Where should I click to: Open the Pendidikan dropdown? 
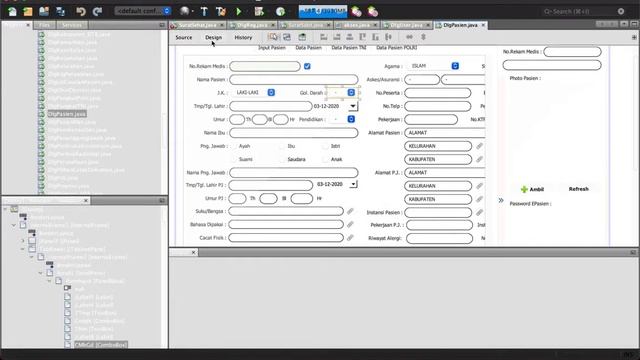coord(342,119)
